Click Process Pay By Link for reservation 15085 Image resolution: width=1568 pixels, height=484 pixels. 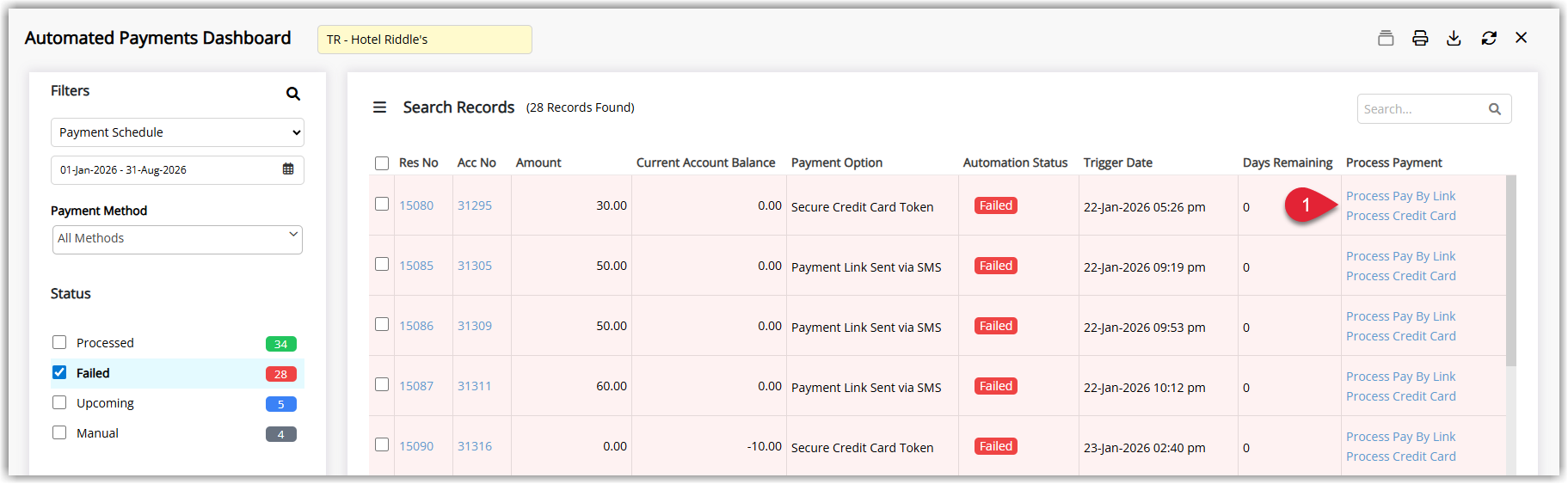(x=1401, y=256)
